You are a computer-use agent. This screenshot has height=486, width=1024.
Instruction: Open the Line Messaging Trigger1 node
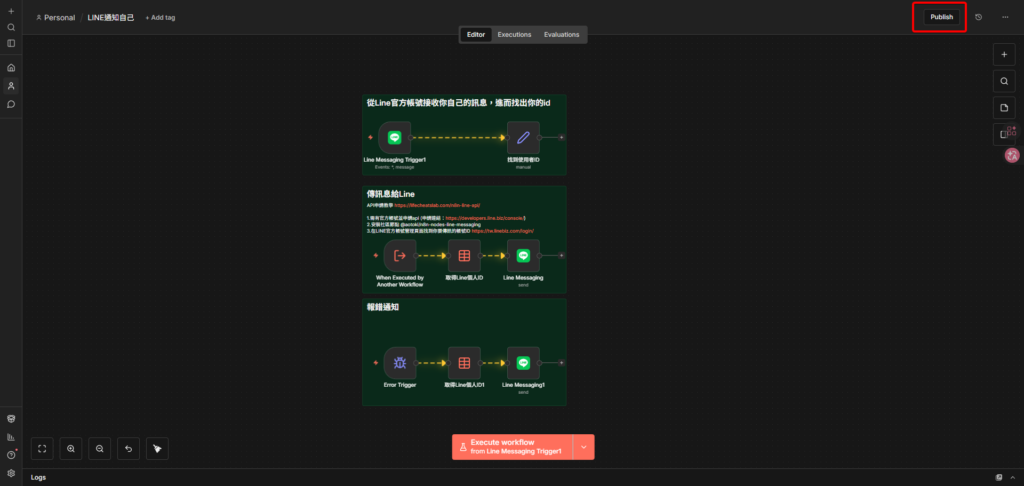pos(394,138)
